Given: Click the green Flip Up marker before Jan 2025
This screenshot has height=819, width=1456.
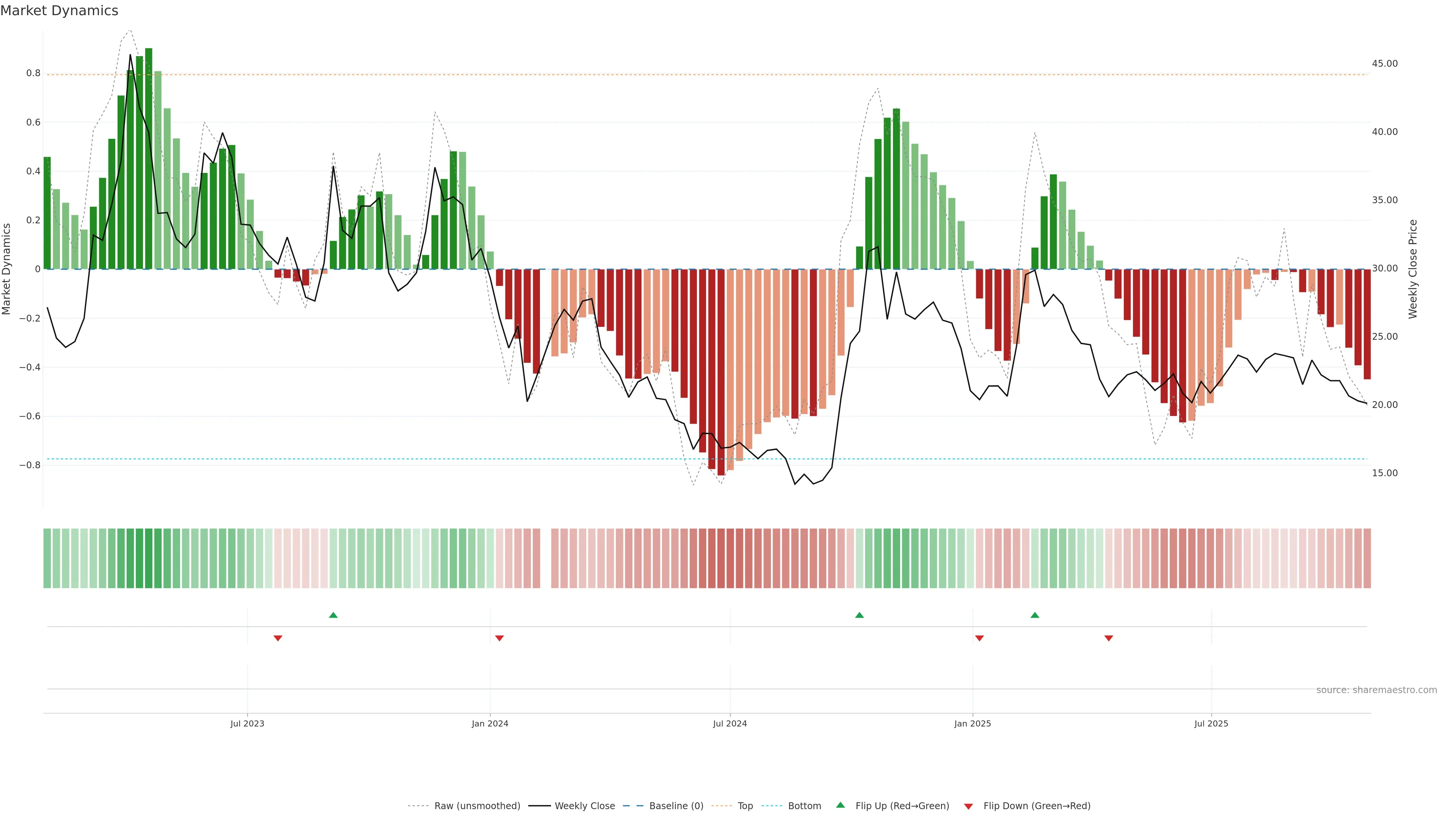Looking at the screenshot, I should tap(859, 615).
